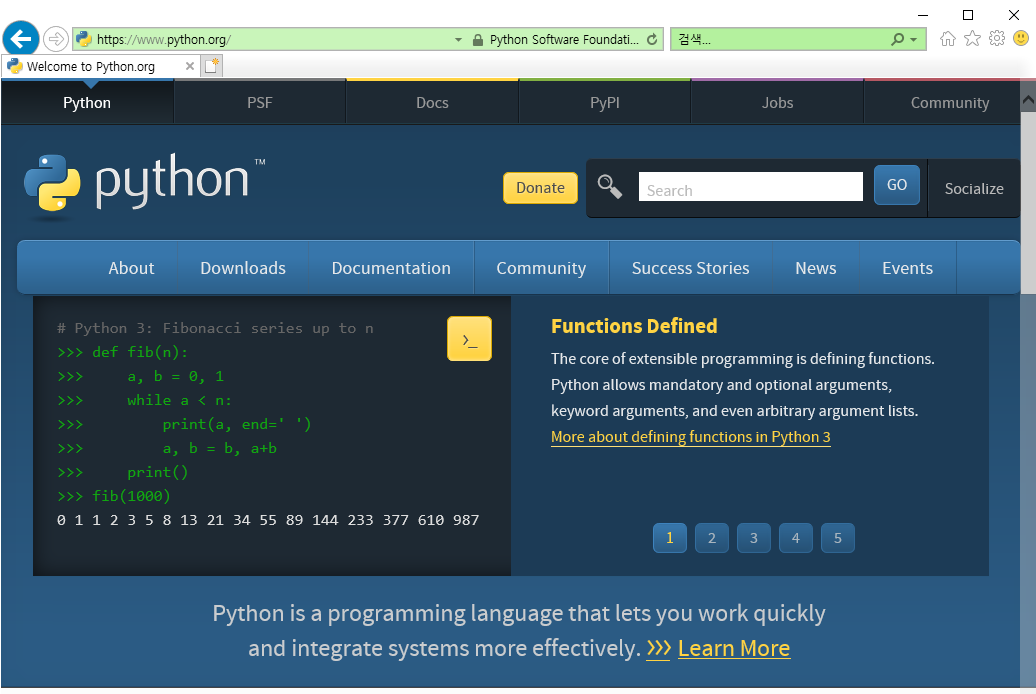1036x694 pixels.
Task: Click the scrollbar up arrow
Action: [1028, 100]
